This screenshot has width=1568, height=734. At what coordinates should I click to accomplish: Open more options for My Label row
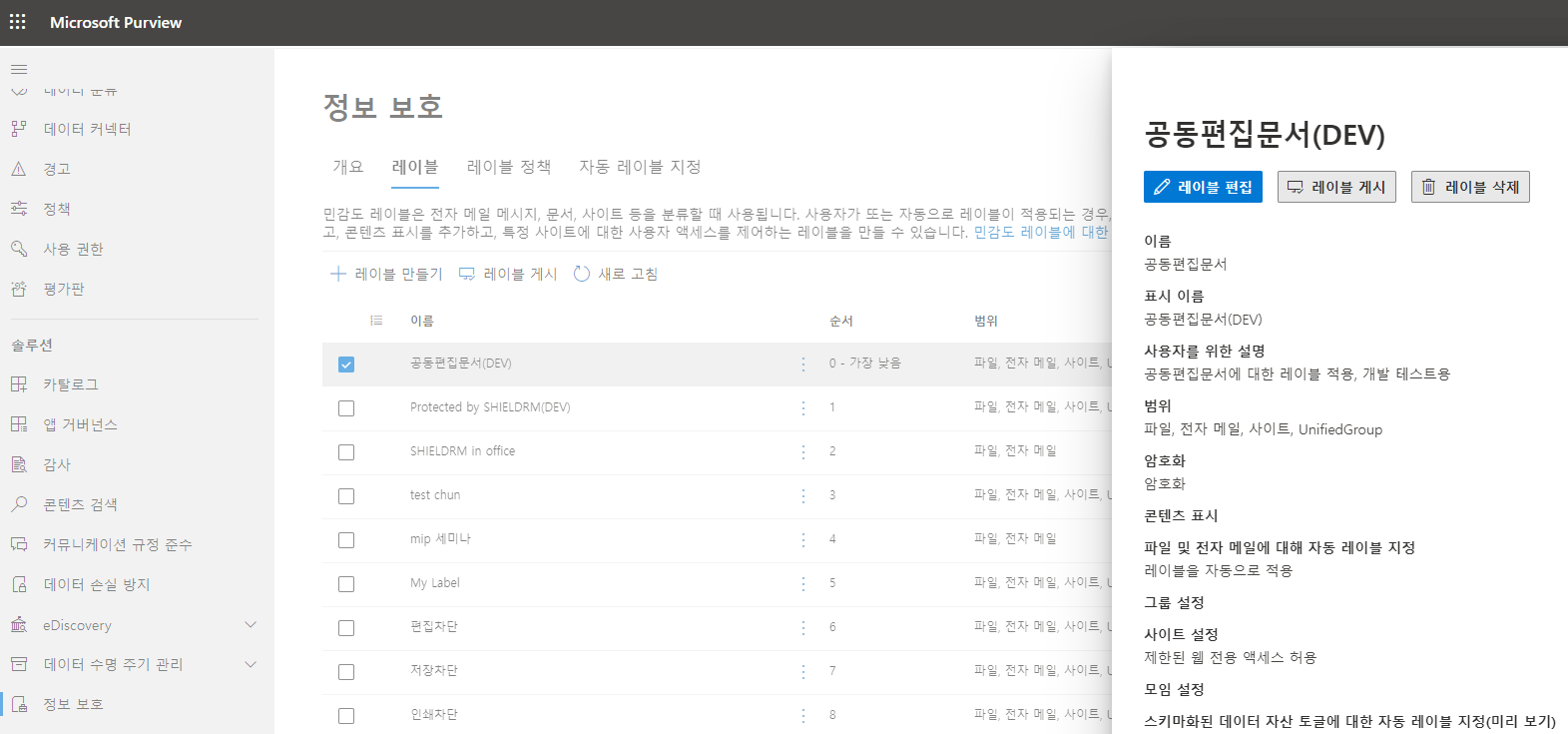[803, 583]
